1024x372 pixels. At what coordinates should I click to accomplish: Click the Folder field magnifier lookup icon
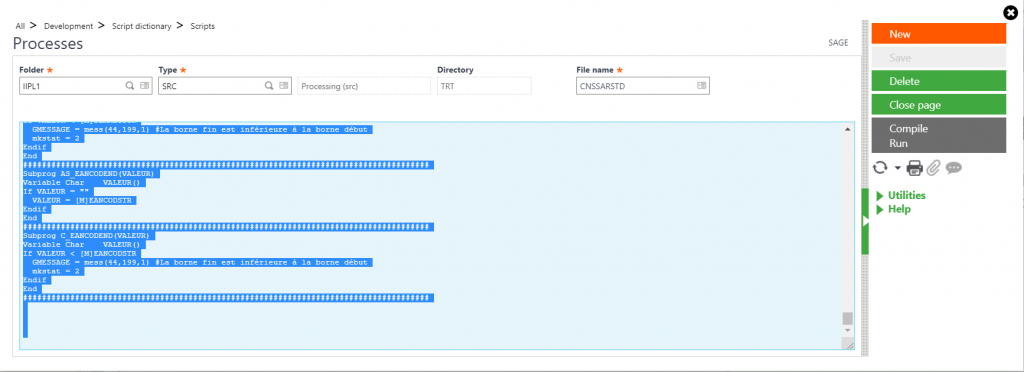[x=129, y=86]
